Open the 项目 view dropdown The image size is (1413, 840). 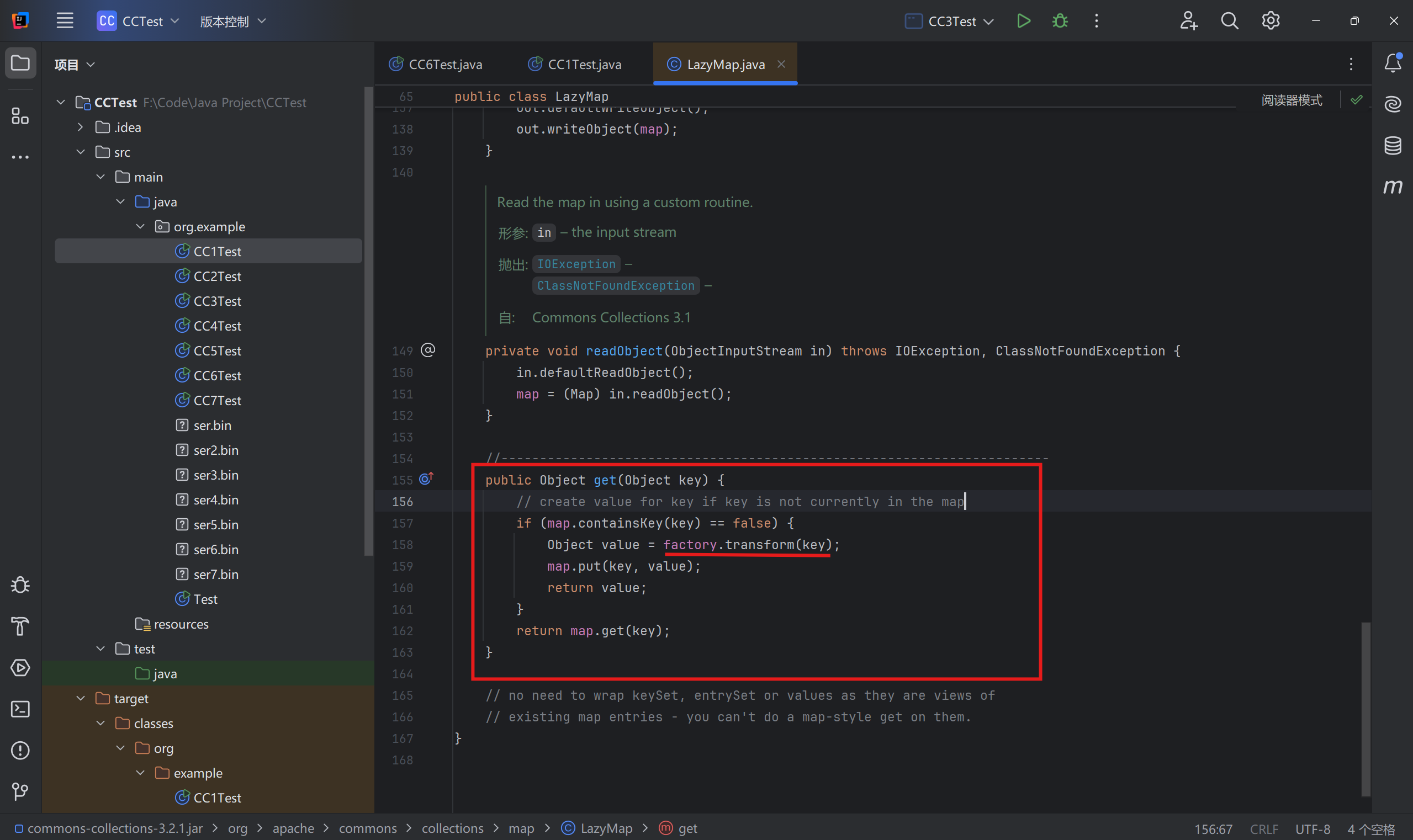coord(74,65)
